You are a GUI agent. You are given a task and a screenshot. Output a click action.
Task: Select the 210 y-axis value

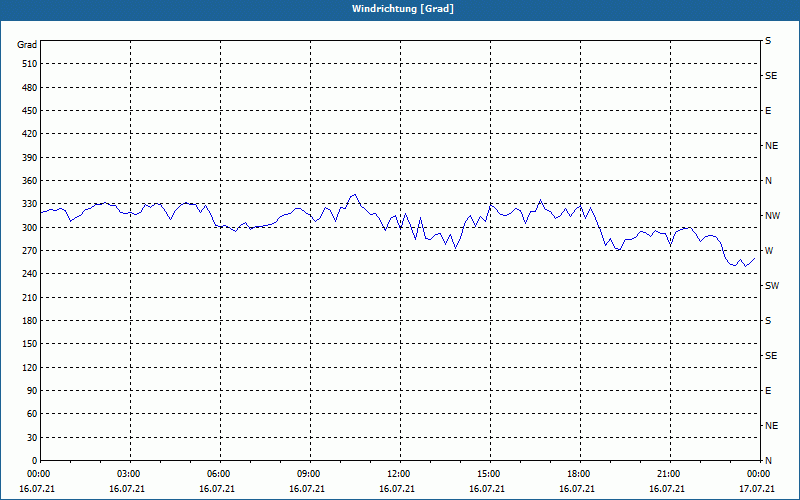click(x=30, y=297)
